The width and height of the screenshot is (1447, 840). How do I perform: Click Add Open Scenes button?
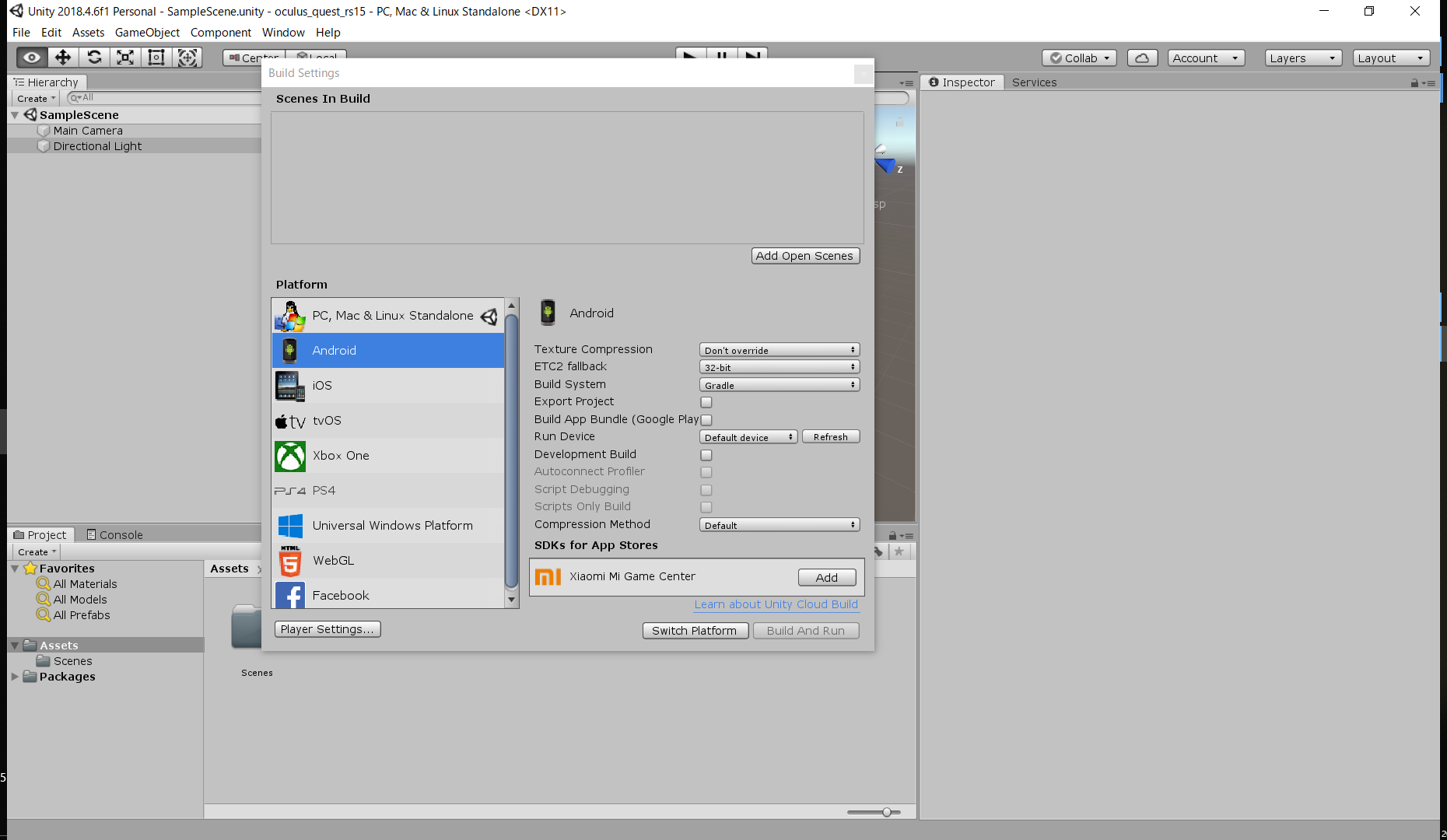(x=805, y=256)
